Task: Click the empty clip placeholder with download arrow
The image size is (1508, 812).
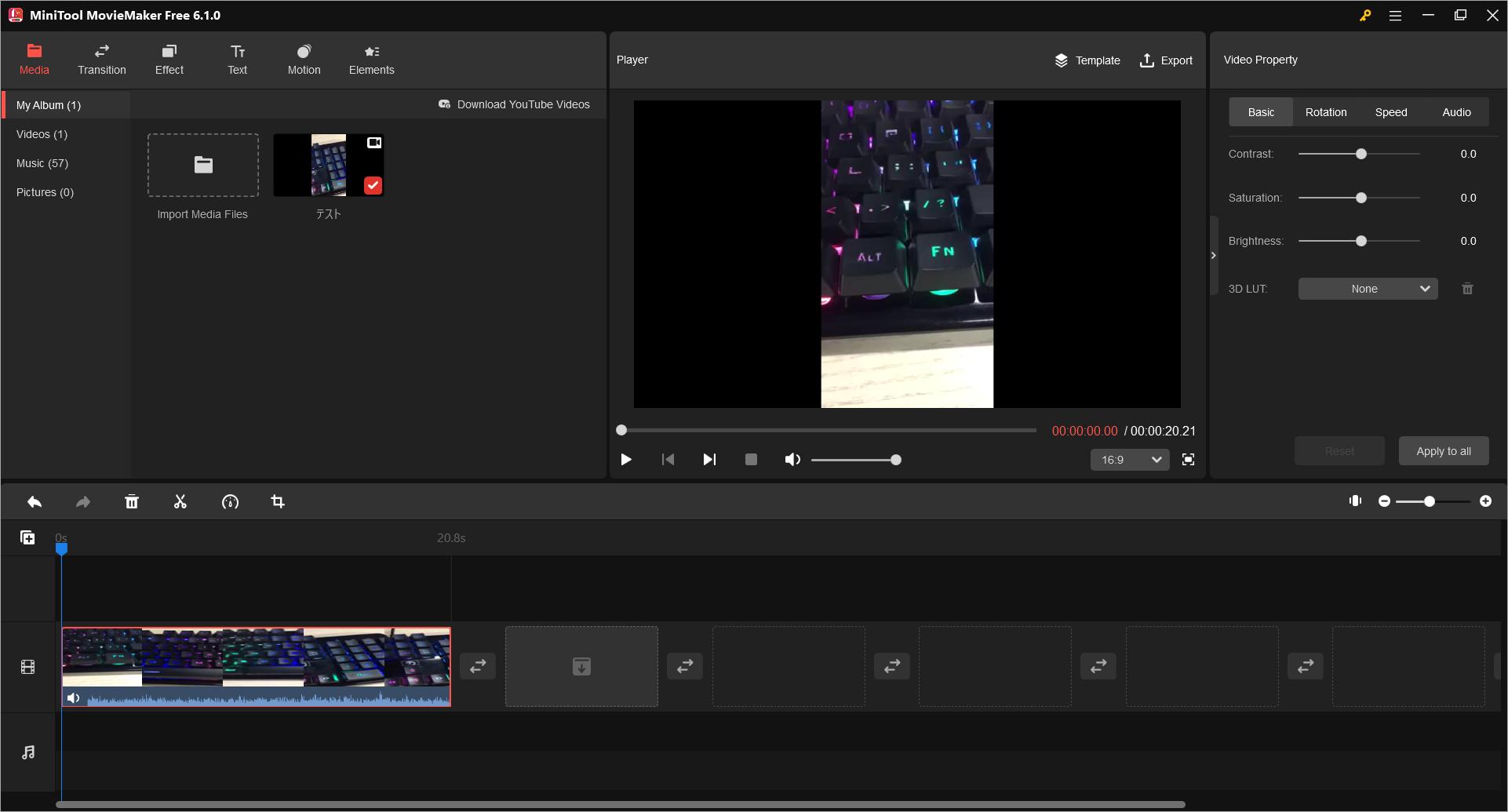Action: 581,666
